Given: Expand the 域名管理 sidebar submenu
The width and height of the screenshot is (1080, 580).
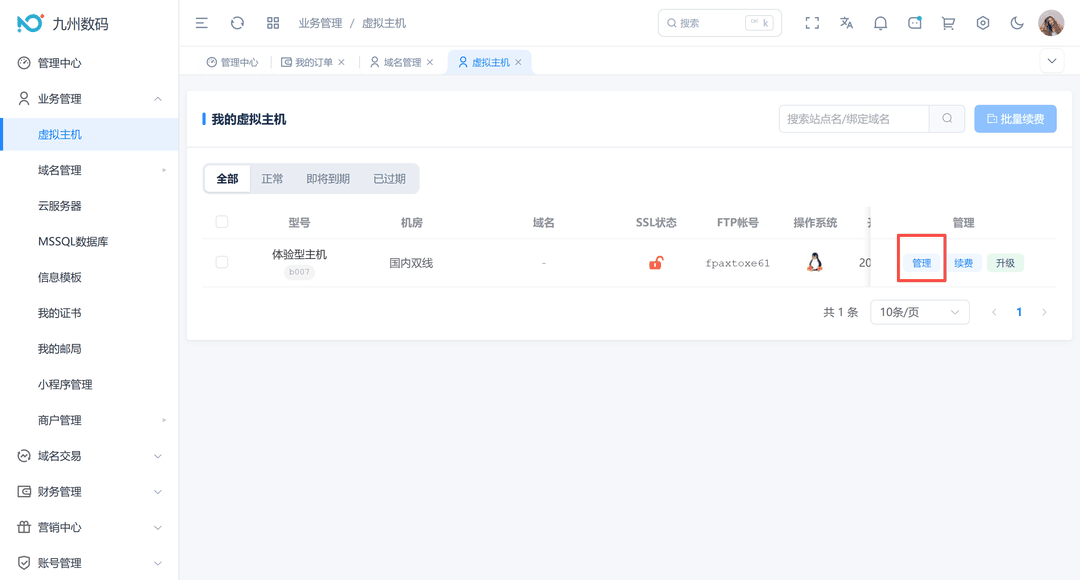Looking at the screenshot, I should point(164,170).
